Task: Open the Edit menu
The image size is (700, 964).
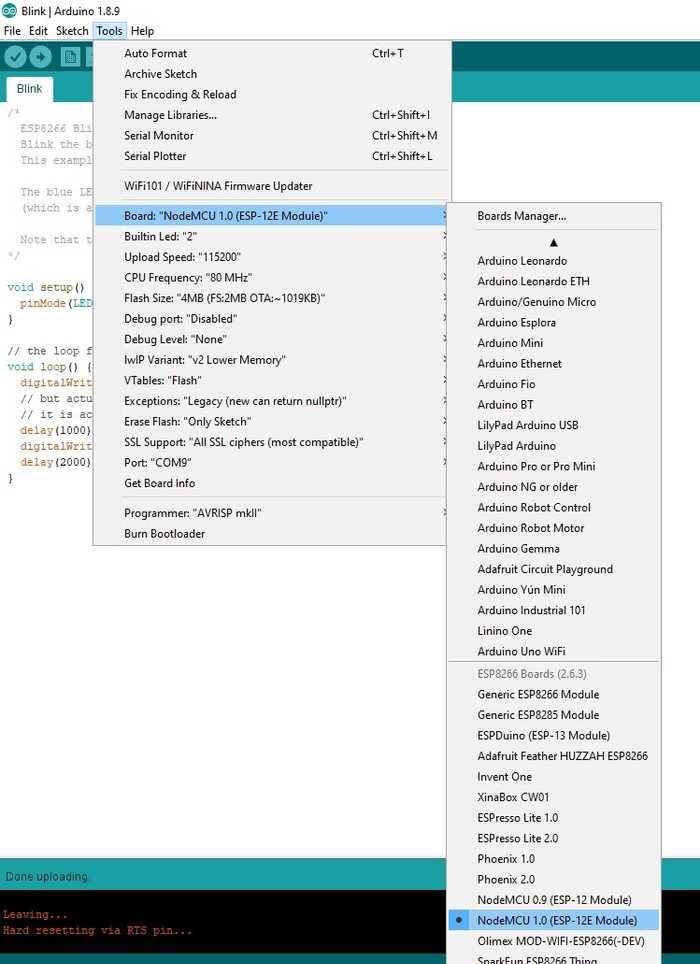Action: [38, 31]
